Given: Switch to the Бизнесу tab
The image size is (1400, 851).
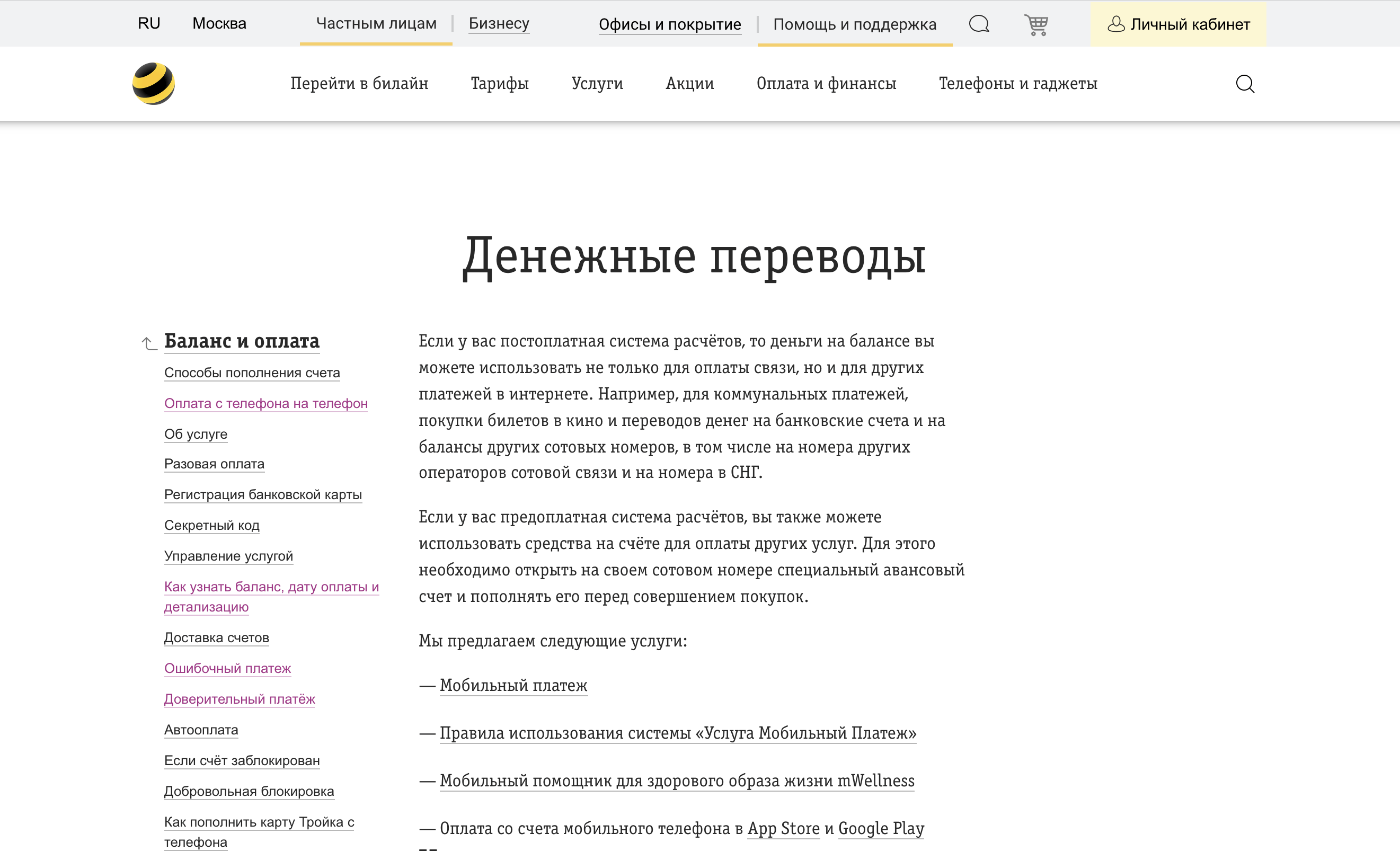Looking at the screenshot, I should point(498,24).
